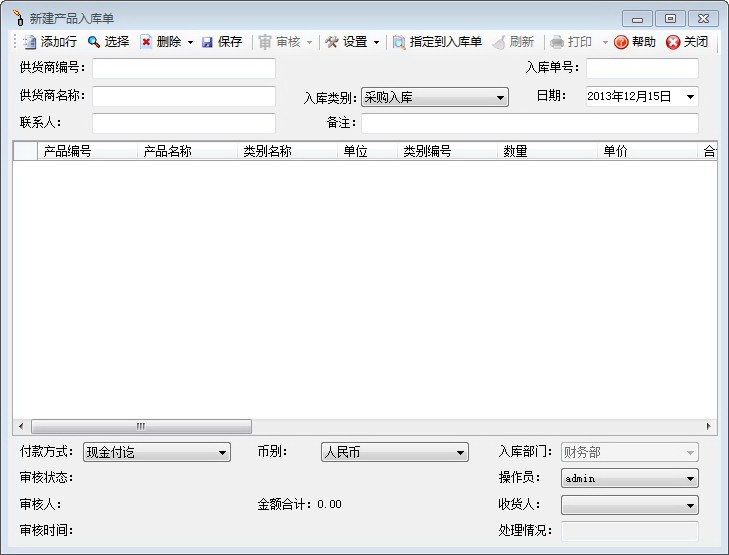Click the 联系人 input field

click(x=184, y=123)
